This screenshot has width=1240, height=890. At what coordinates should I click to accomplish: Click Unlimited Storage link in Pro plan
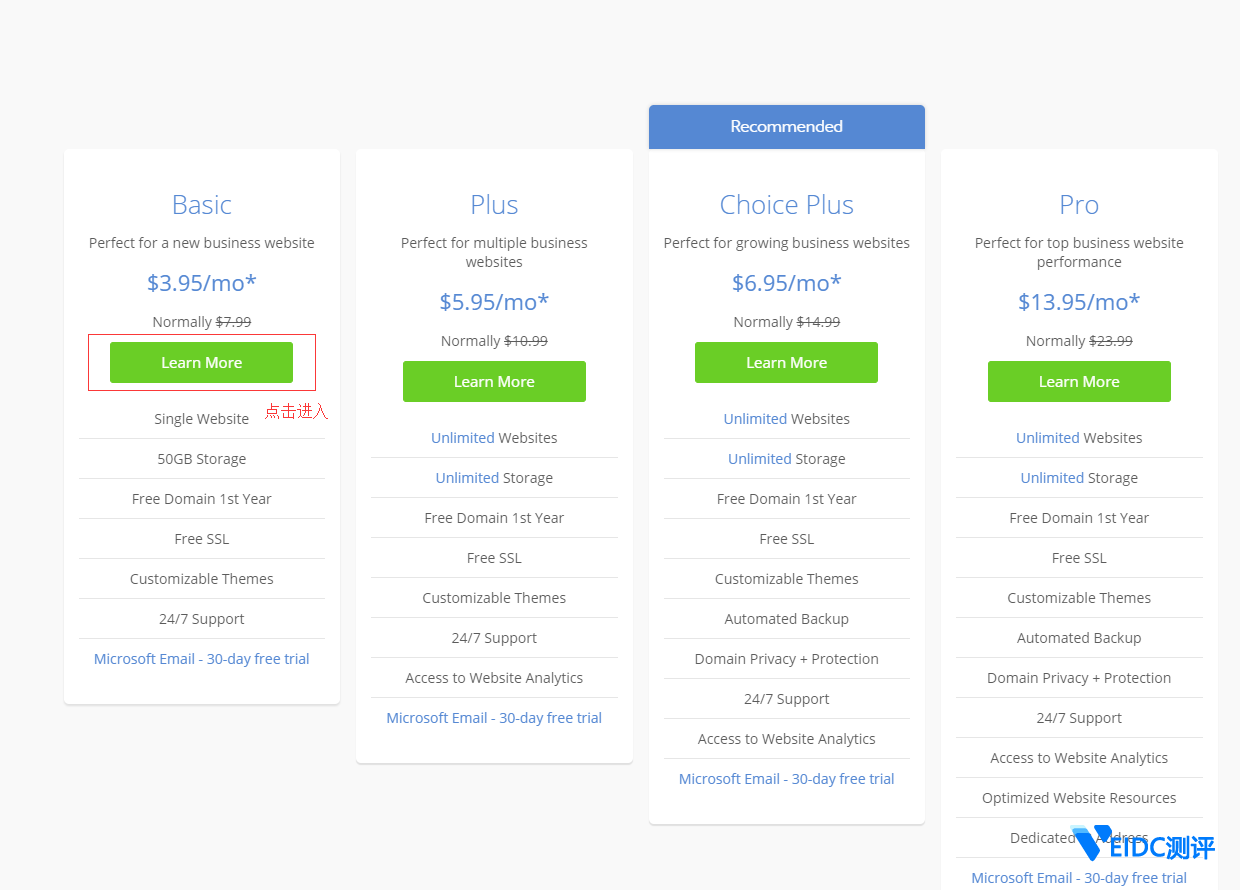[1052, 478]
